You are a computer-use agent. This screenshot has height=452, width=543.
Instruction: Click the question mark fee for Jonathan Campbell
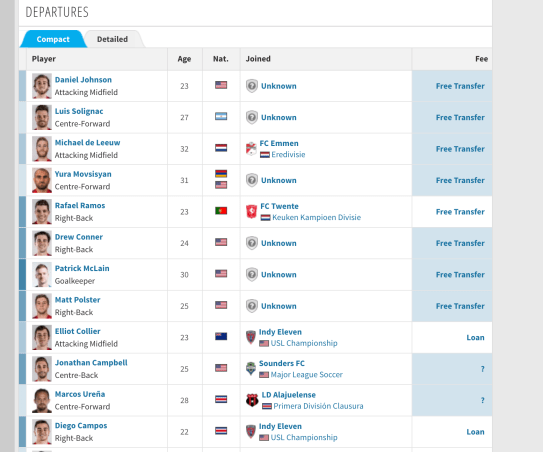coord(482,369)
